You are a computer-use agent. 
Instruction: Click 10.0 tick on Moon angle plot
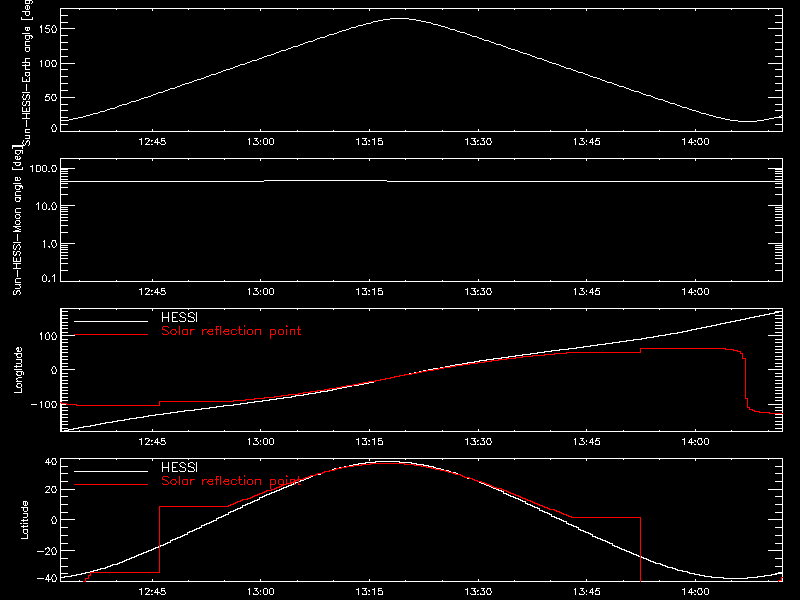click(x=47, y=206)
